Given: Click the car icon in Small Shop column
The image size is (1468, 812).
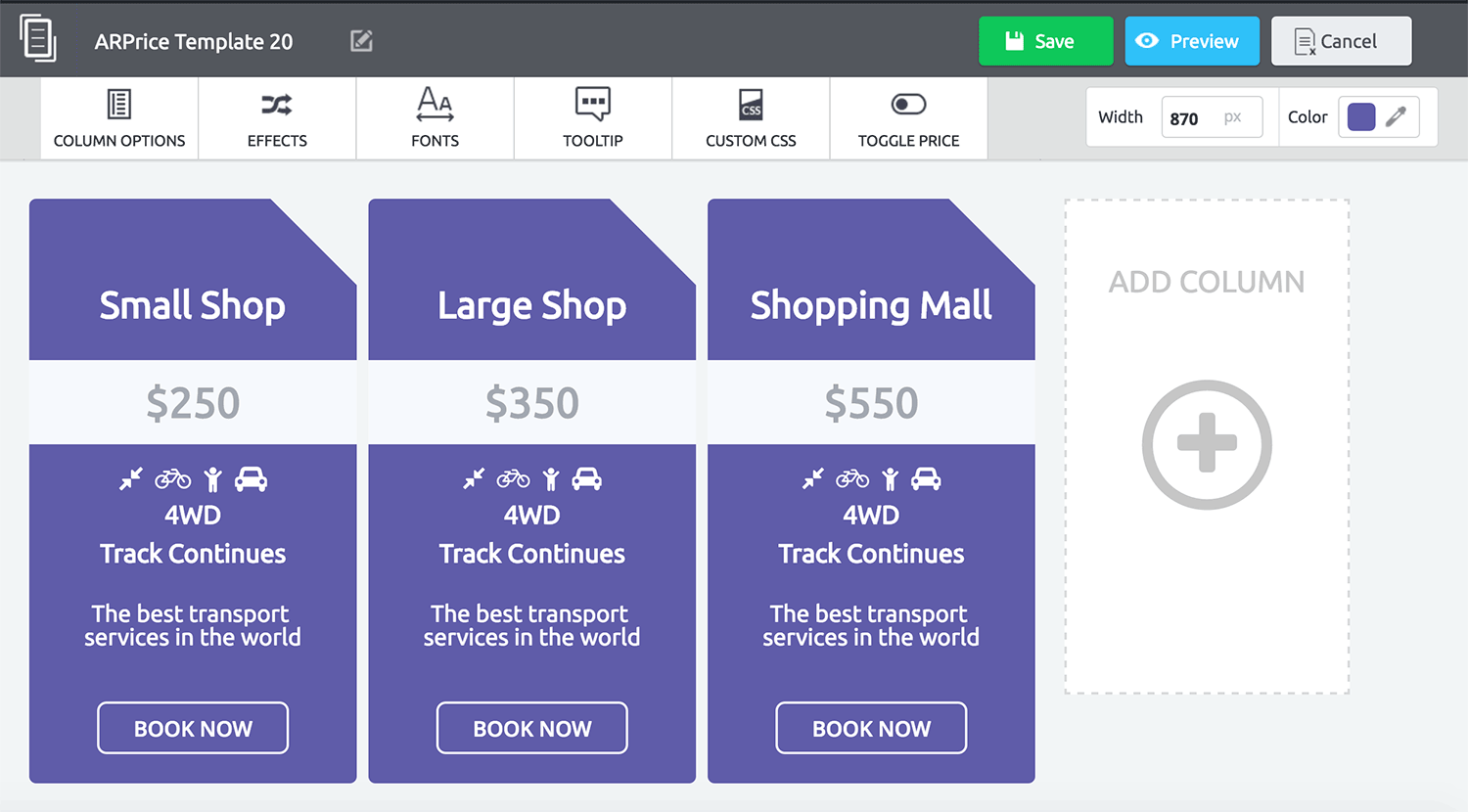Looking at the screenshot, I should (252, 478).
